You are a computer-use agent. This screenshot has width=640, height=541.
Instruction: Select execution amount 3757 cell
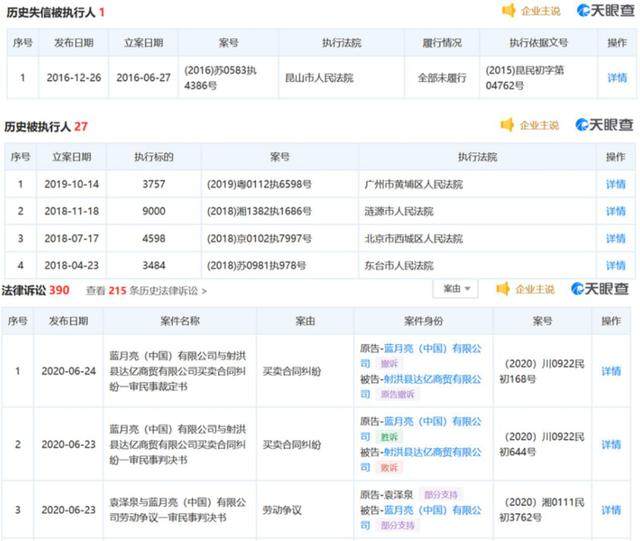click(154, 184)
